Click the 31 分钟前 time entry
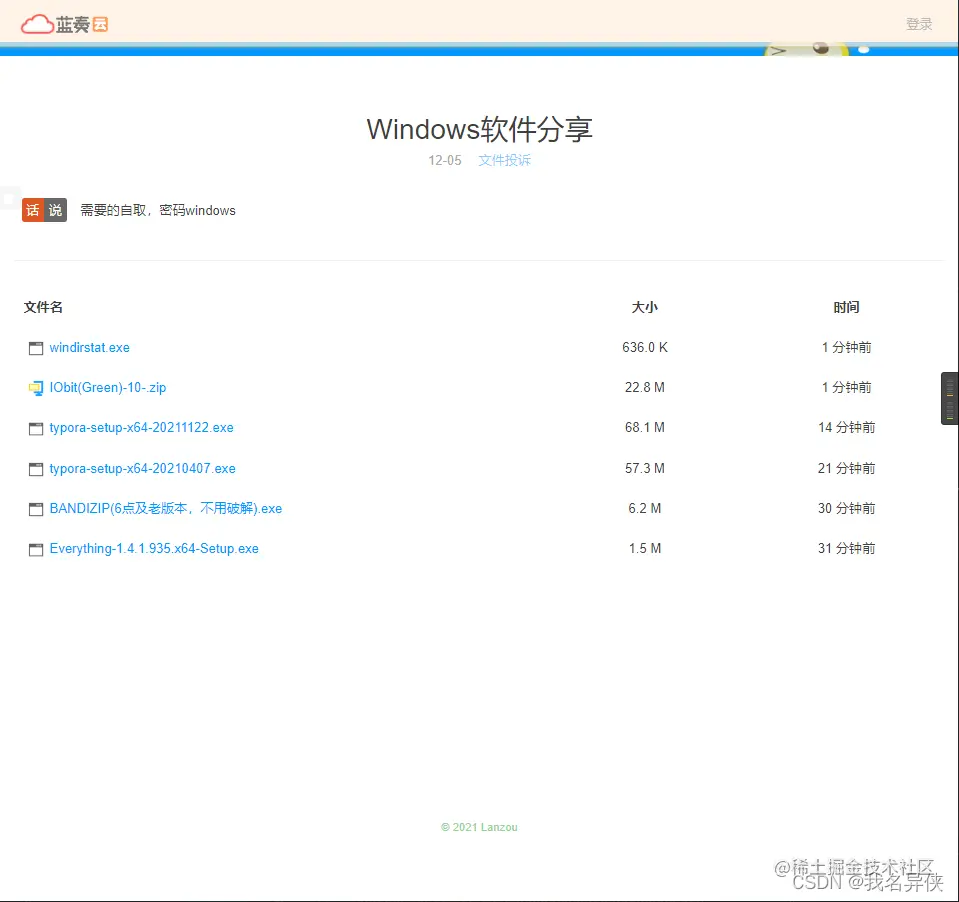 coord(846,549)
